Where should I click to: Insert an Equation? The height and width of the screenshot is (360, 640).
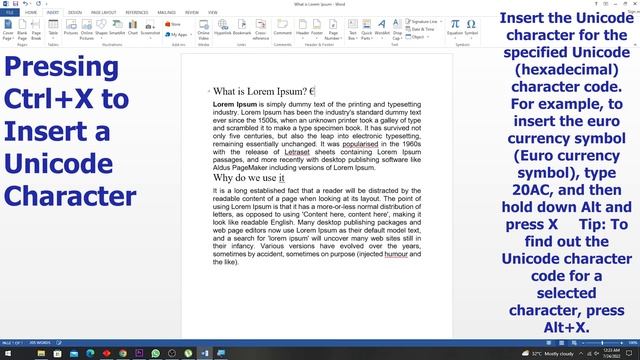(455, 28)
